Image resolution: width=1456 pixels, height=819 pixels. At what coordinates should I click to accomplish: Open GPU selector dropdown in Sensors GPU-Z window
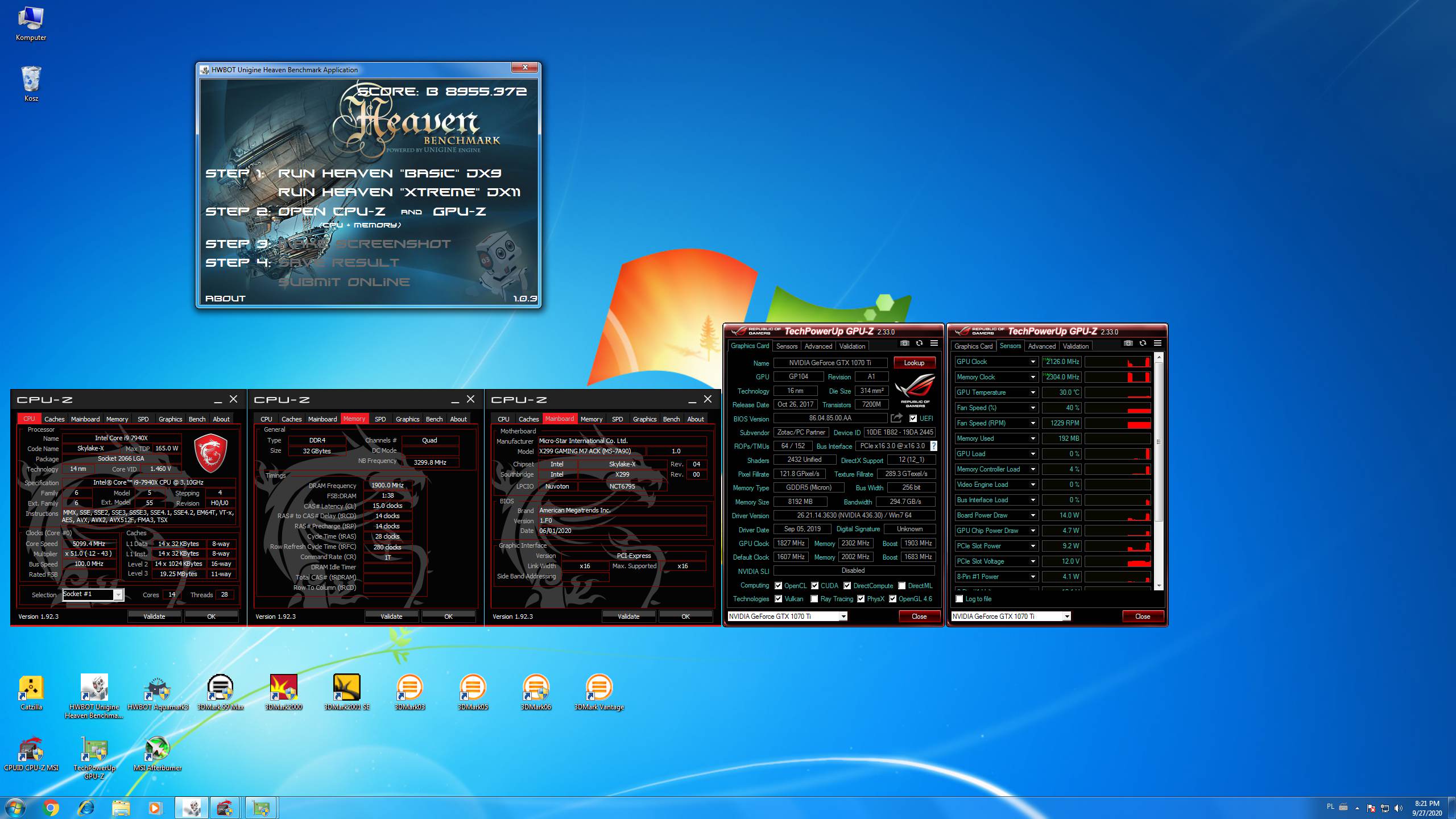coord(1067,617)
